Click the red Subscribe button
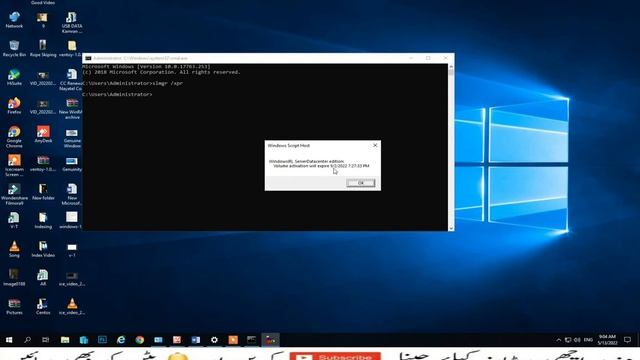The width and height of the screenshot is (640, 360). coord(336,356)
